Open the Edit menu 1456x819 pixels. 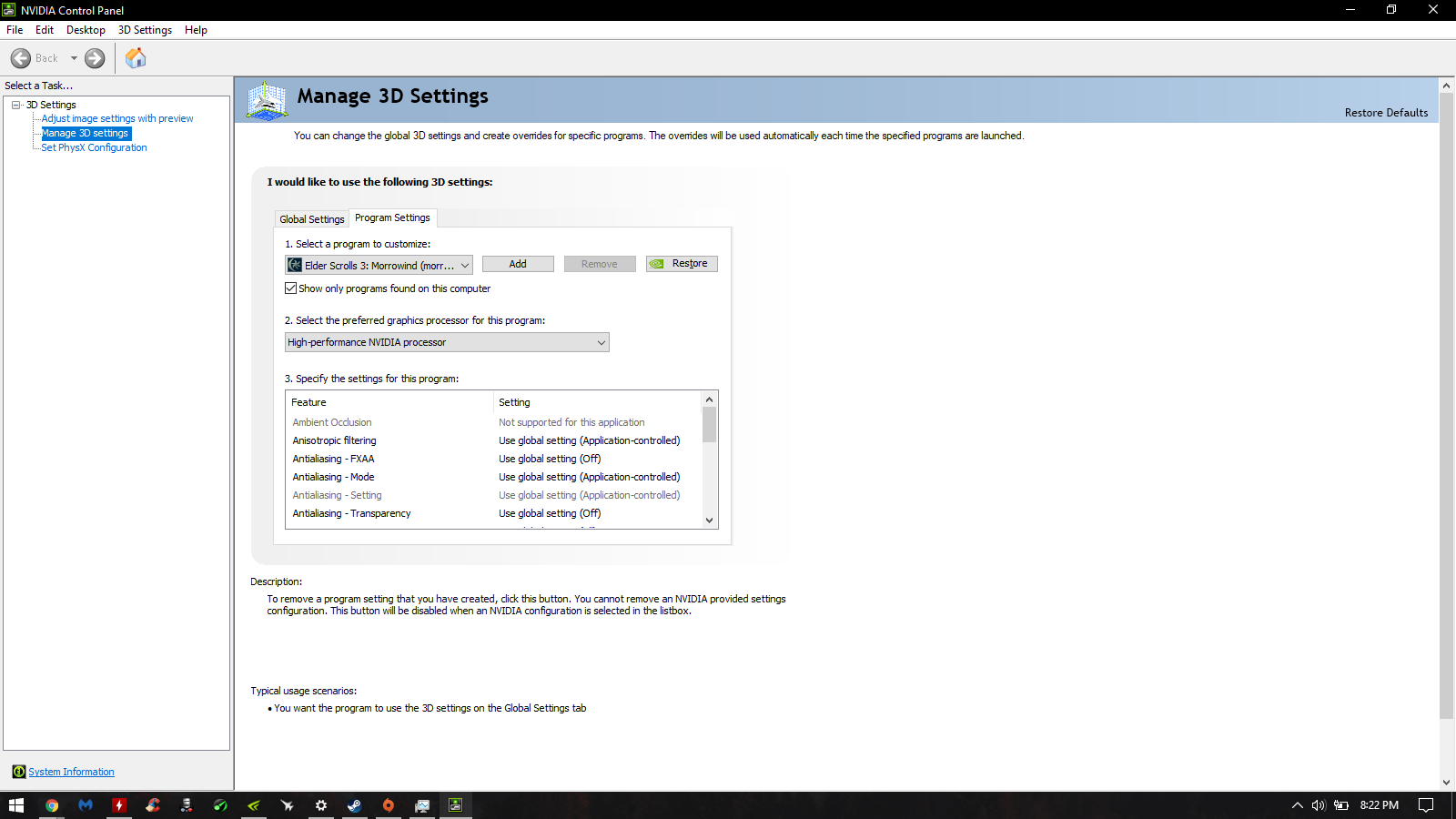click(45, 30)
